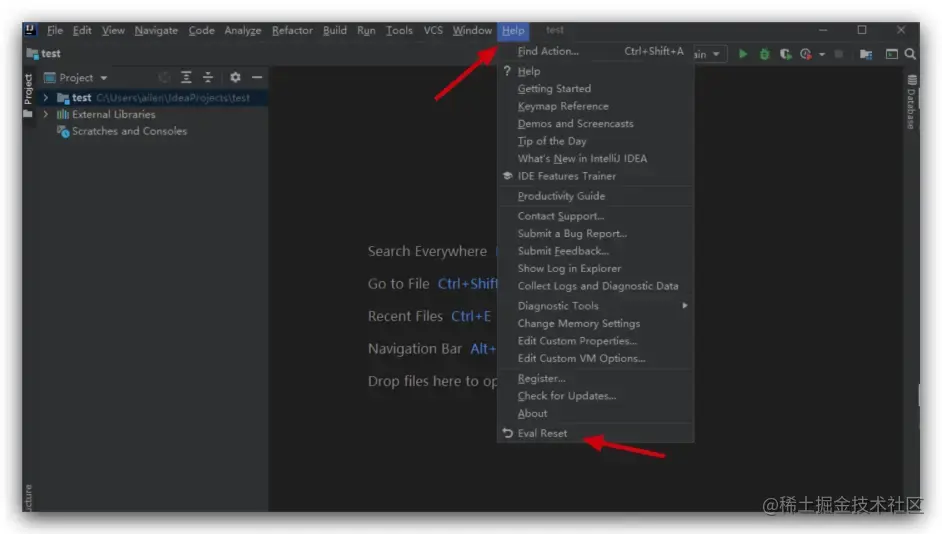
Task: Hide the Project panel with minus icon
Action: 257,77
